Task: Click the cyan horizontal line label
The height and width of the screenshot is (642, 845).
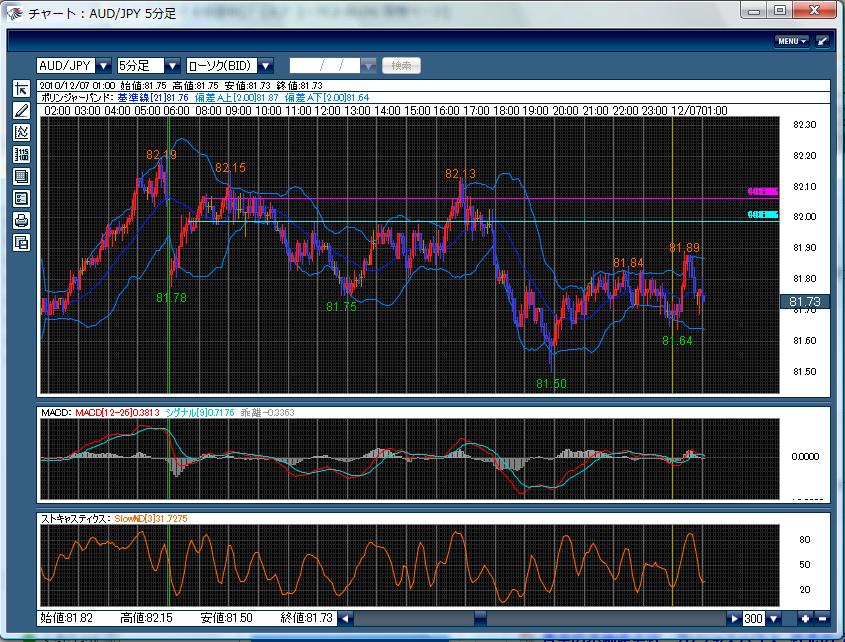Action: (763, 215)
